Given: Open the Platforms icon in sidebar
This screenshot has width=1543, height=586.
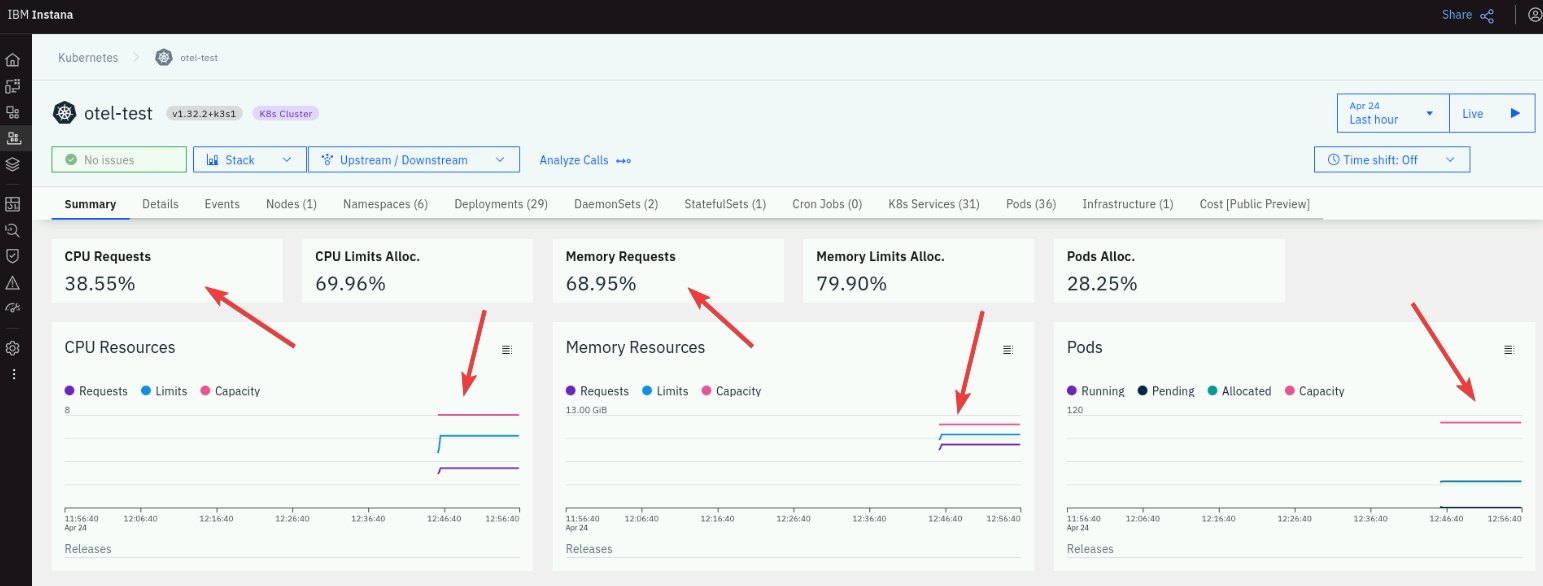Looking at the screenshot, I should pos(12,112).
